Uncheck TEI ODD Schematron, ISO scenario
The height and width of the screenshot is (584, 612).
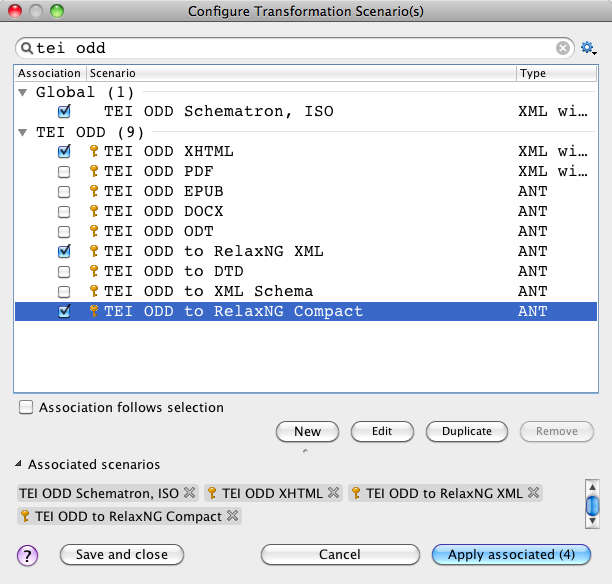[64, 112]
